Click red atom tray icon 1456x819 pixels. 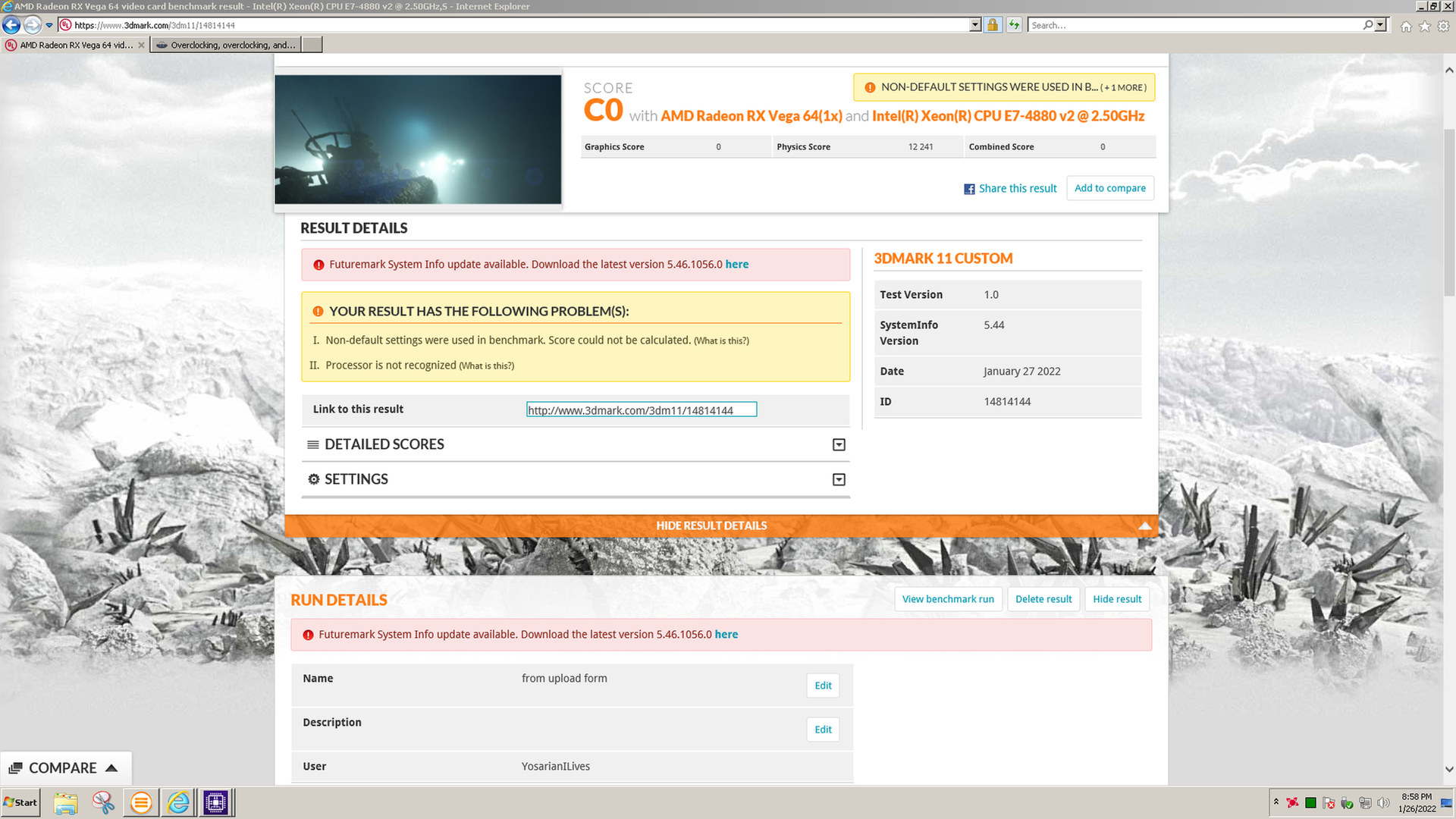tap(1292, 802)
